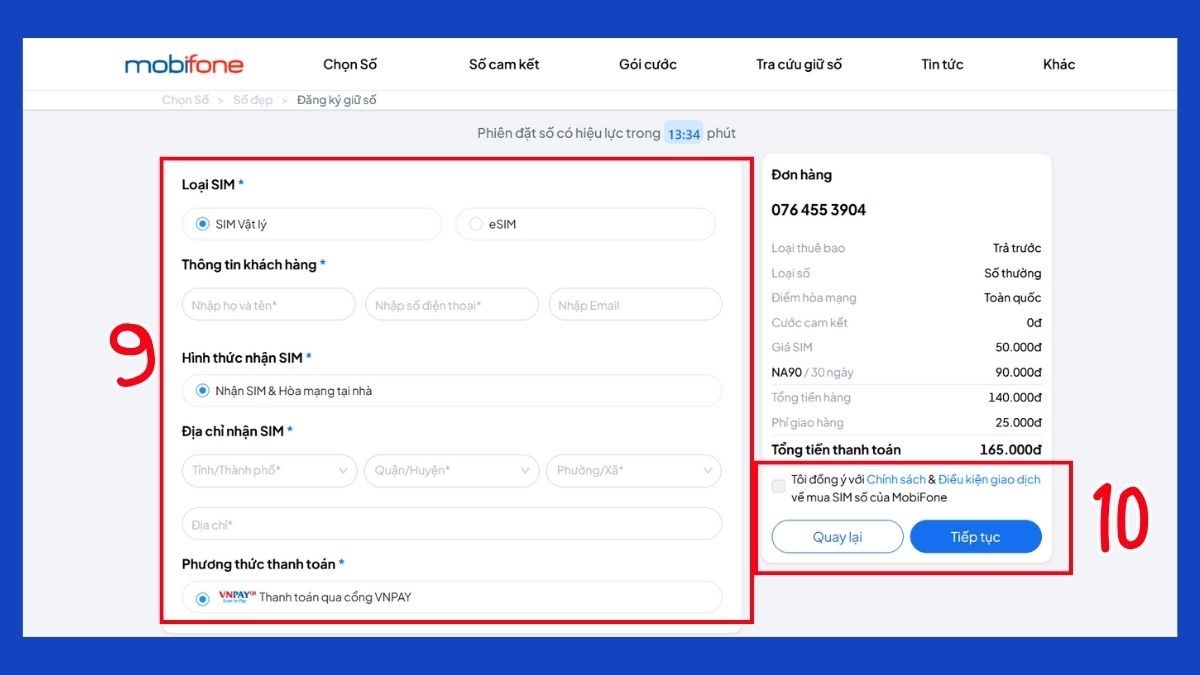
Task: Click the Trả trước subscription value
Action: [x=1017, y=248]
